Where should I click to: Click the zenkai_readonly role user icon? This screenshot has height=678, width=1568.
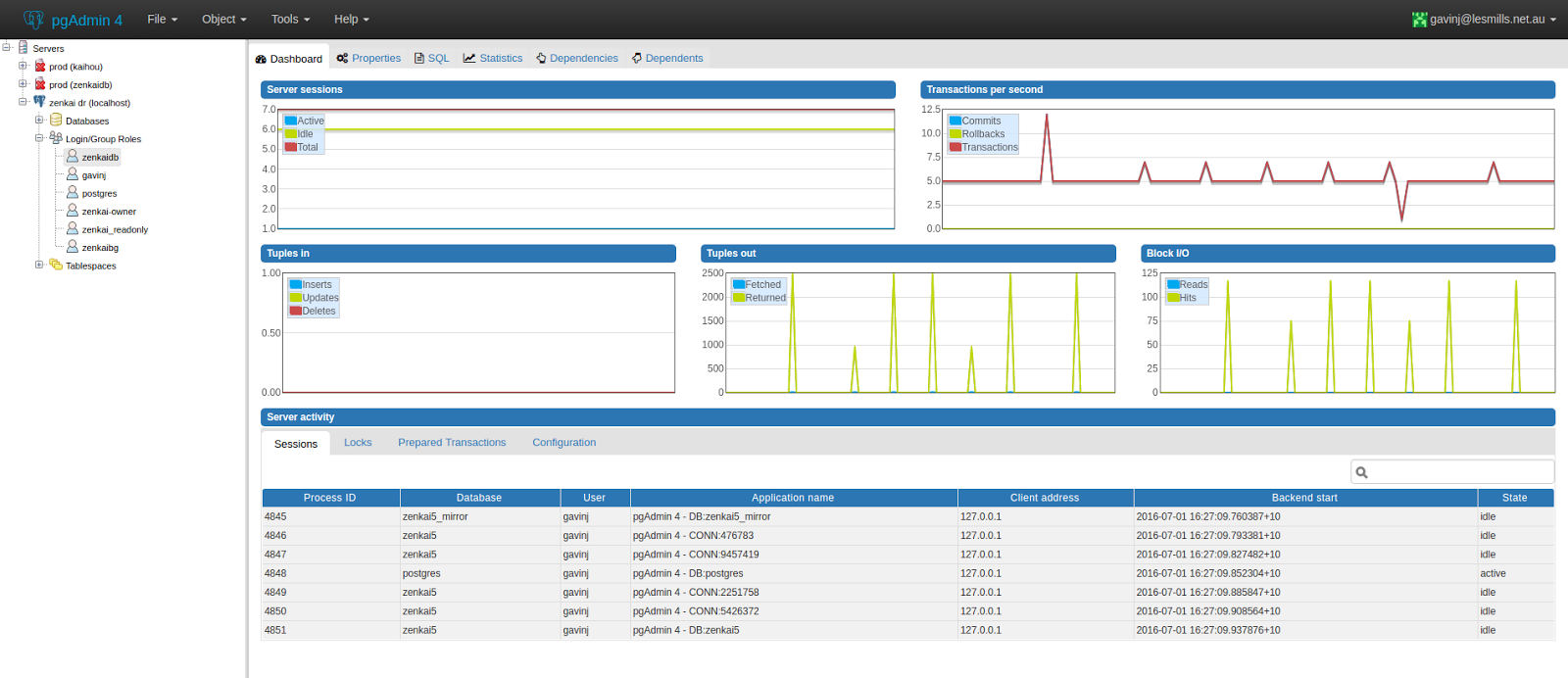coord(73,228)
